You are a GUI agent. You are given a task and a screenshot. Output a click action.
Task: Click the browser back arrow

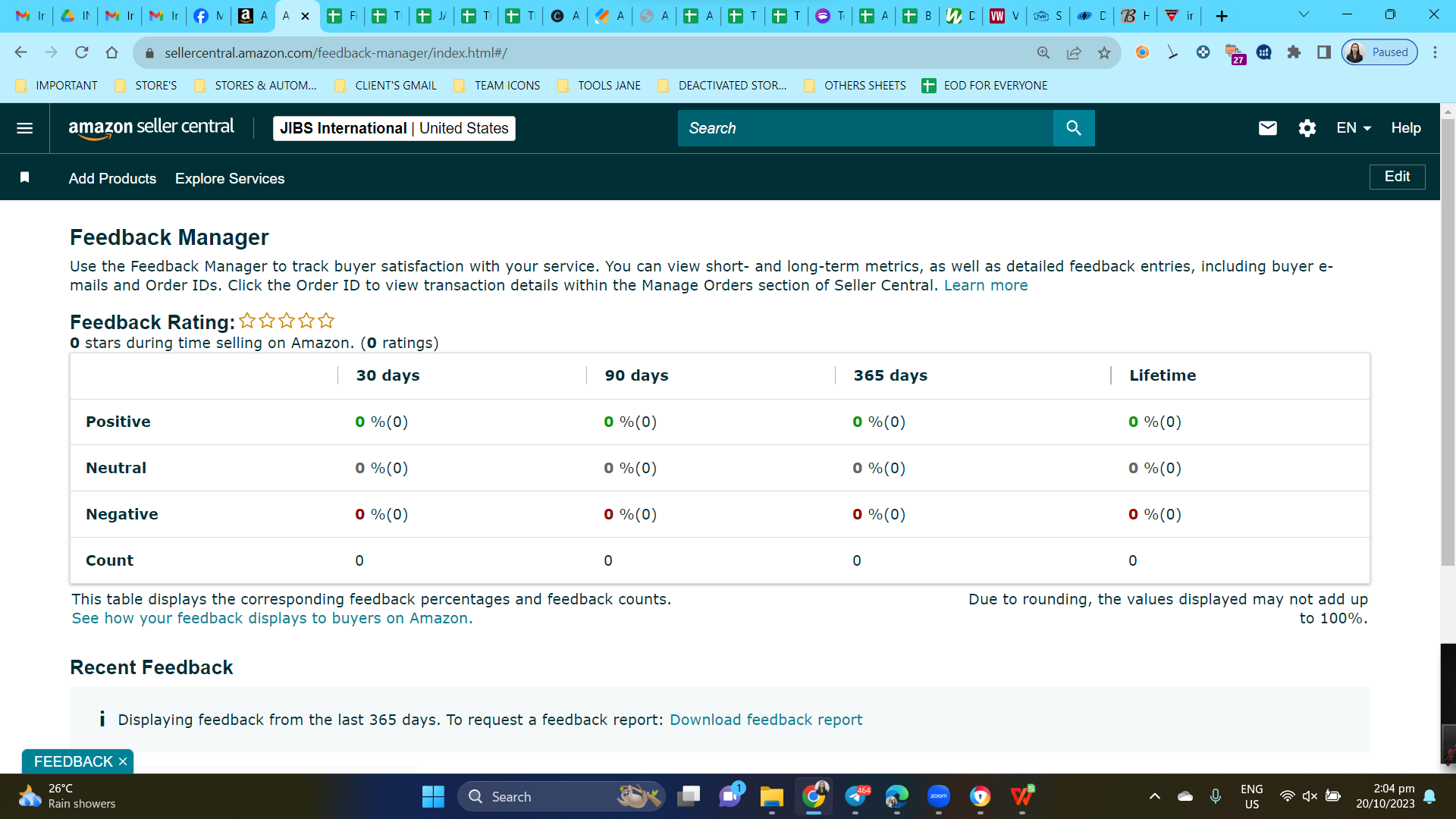pos(20,52)
